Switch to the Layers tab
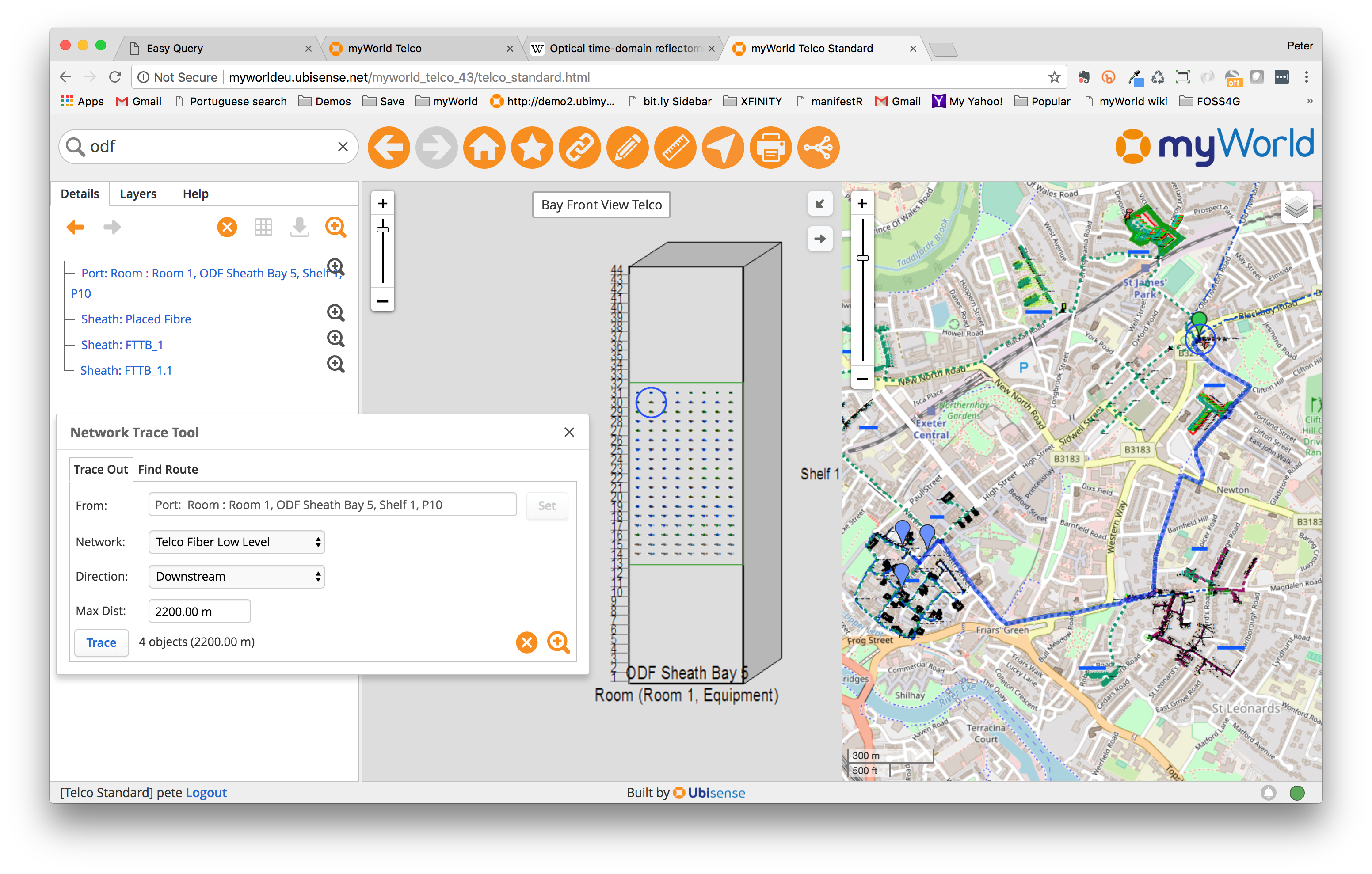Screen dimensions: 1372x874 coord(138,194)
